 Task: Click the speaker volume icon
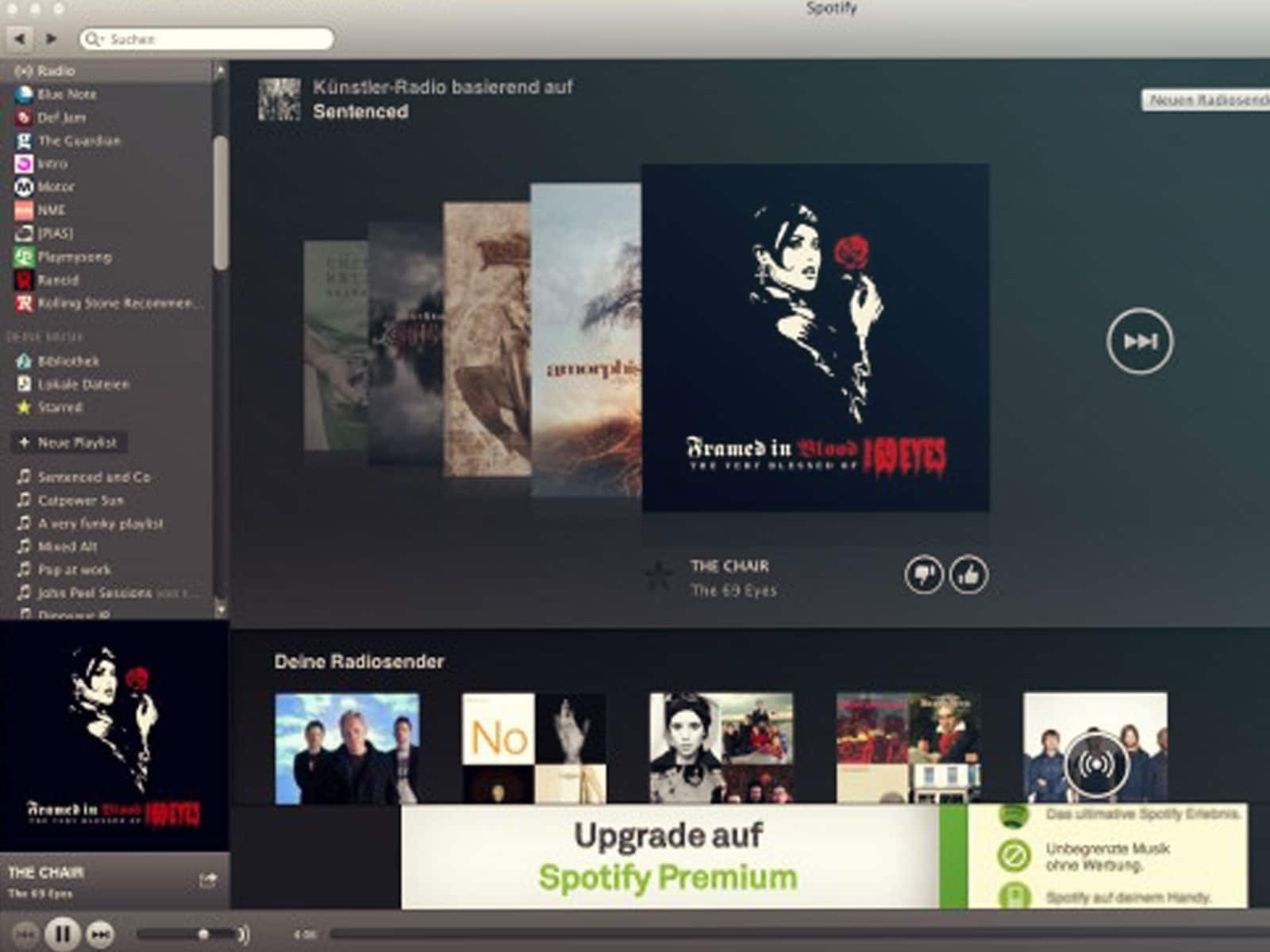(x=244, y=935)
